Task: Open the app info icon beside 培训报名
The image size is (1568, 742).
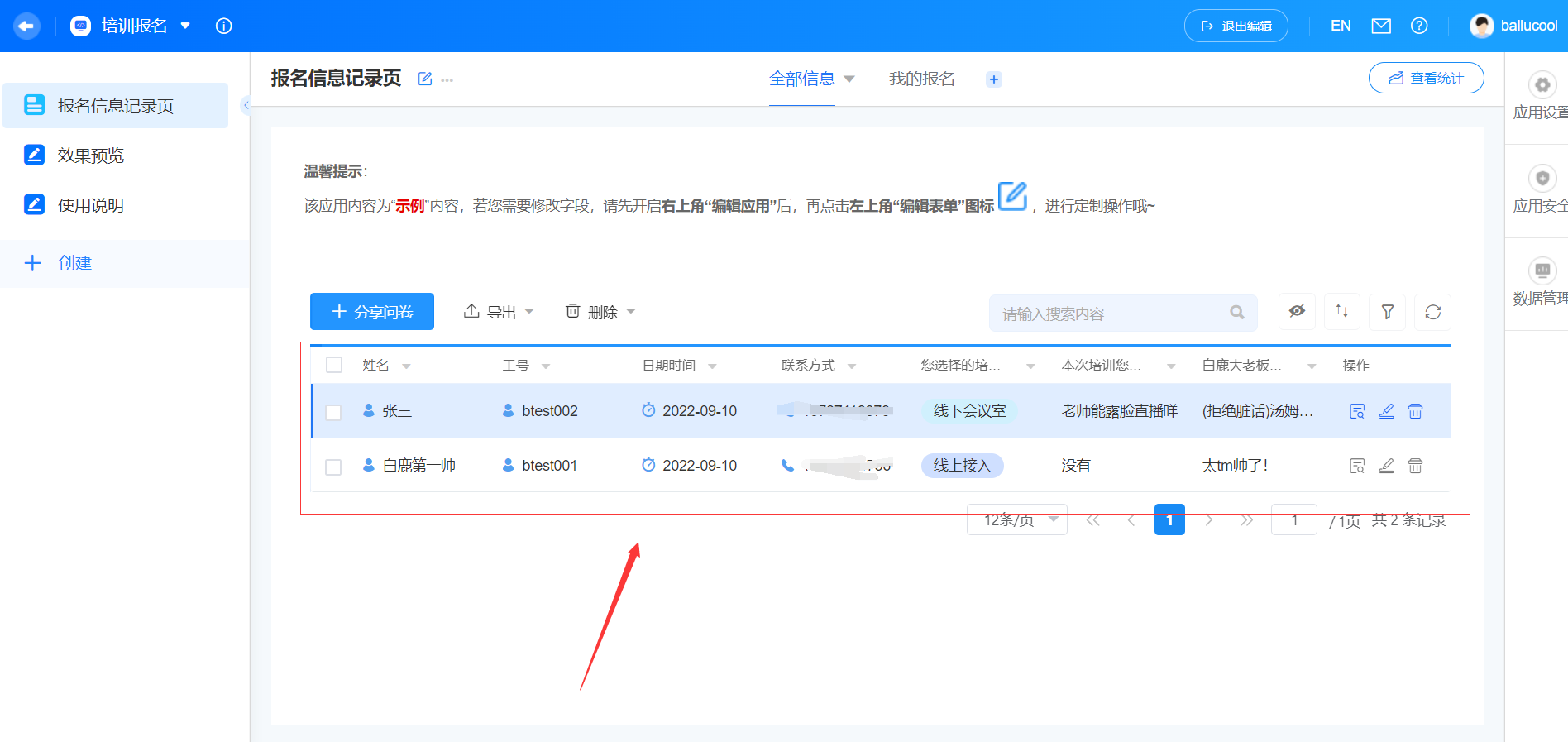Action: pyautogui.click(x=223, y=26)
